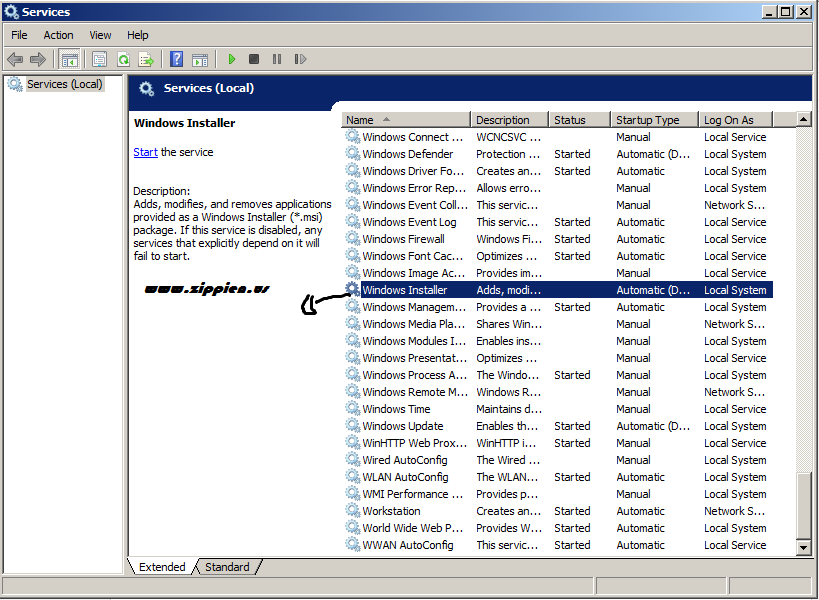The image size is (819, 600).
Task: Click the Back arrow toolbar icon
Action: click(x=15, y=60)
